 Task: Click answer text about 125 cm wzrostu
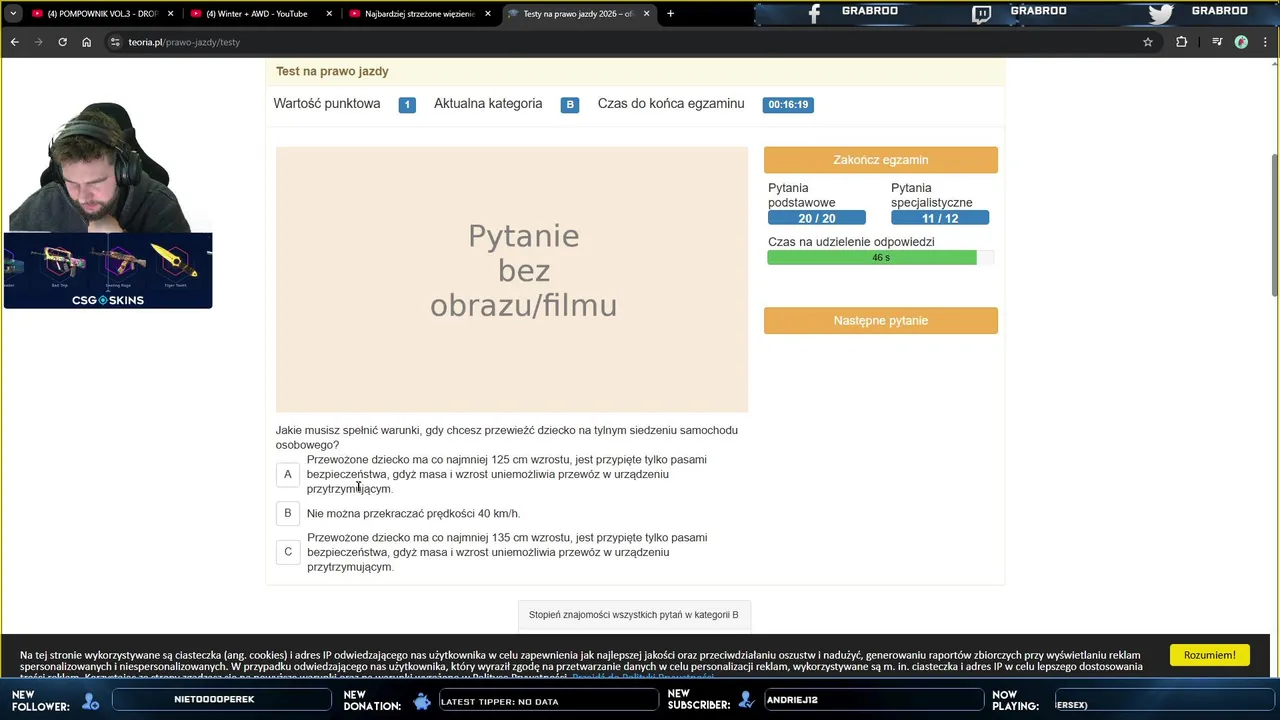tap(506, 474)
